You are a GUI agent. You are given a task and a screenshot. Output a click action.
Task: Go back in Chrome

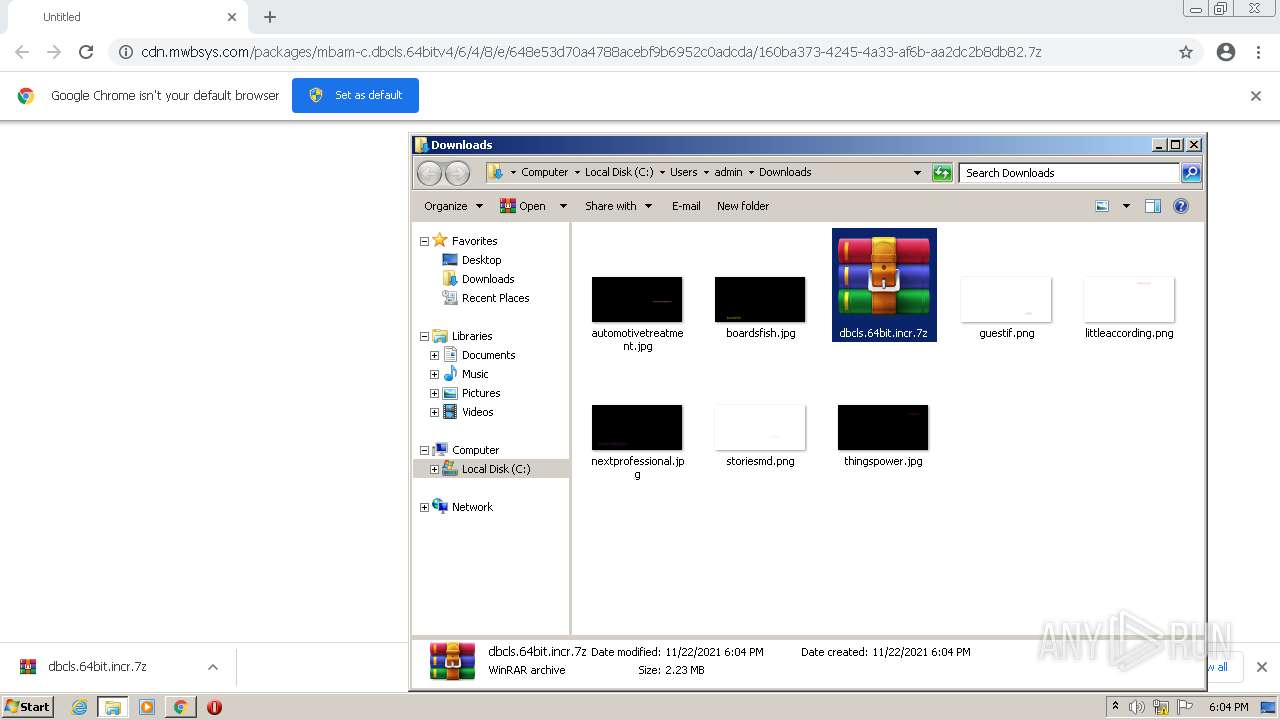22,52
